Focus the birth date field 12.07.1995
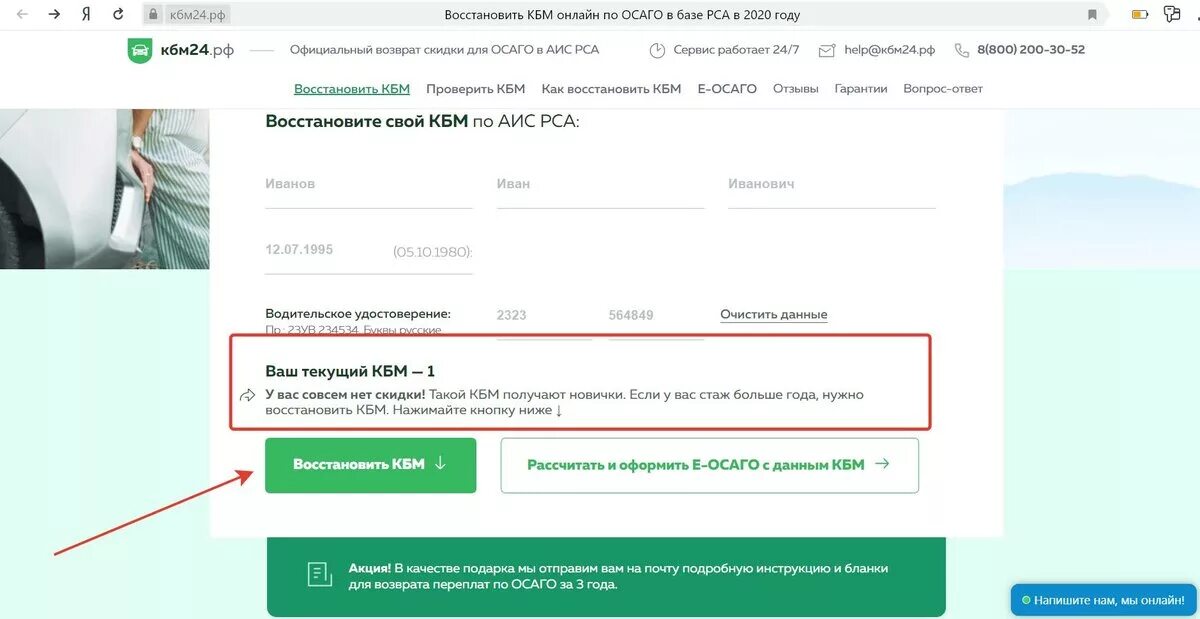Viewport: 1200px width, 619px height. coord(369,250)
